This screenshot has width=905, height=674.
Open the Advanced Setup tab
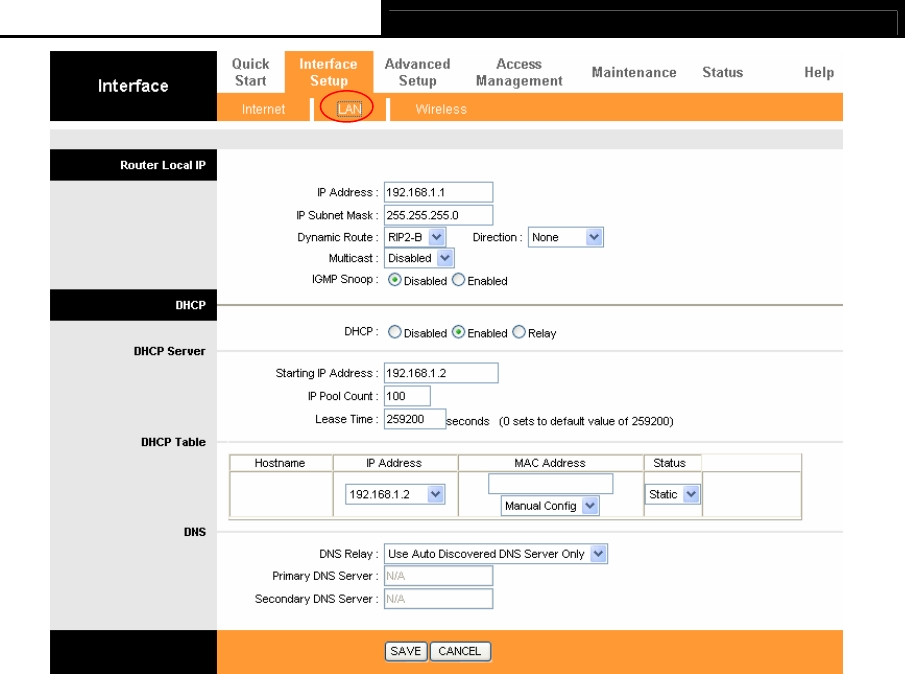point(417,72)
